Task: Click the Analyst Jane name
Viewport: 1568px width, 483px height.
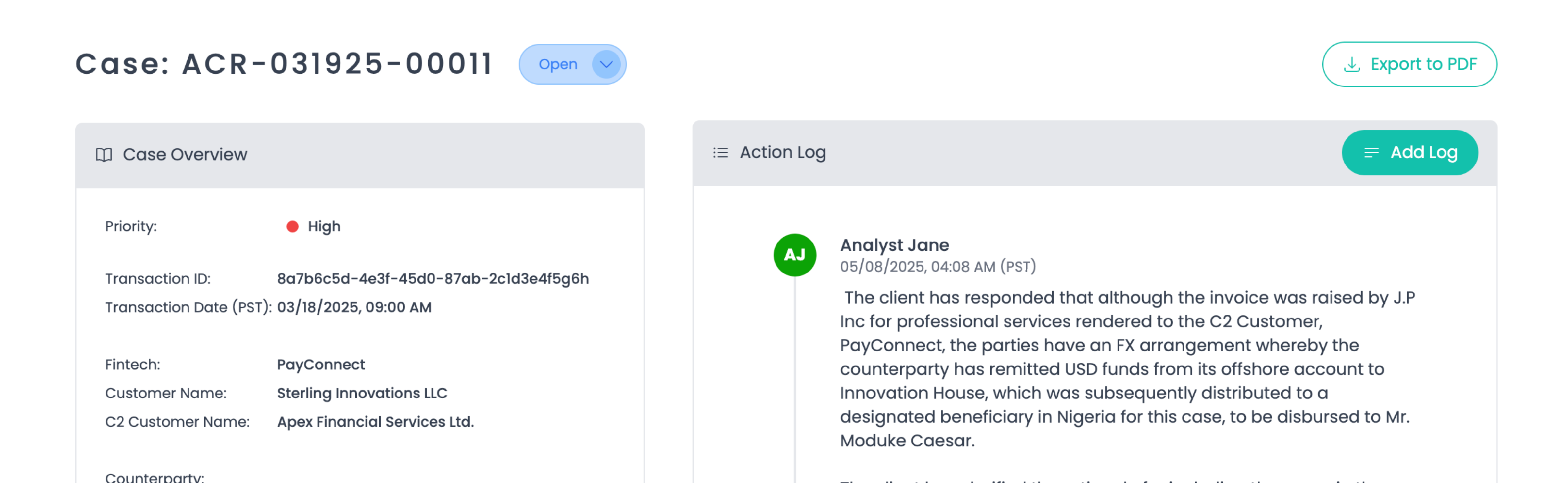Action: click(x=894, y=245)
